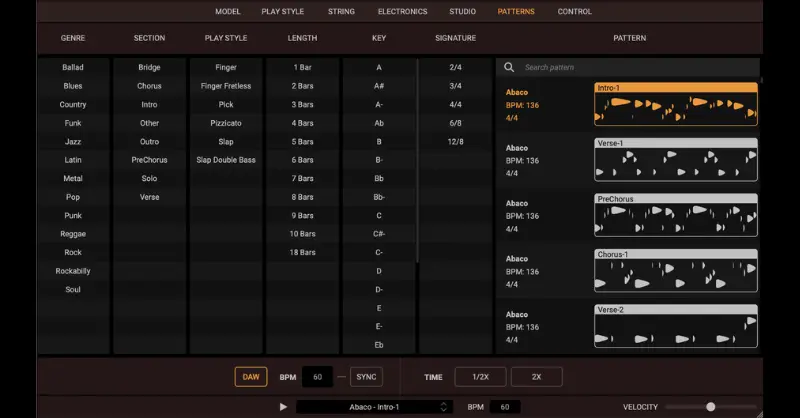Filter by Funk genre
This screenshot has height=418, width=800.
[x=73, y=123]
